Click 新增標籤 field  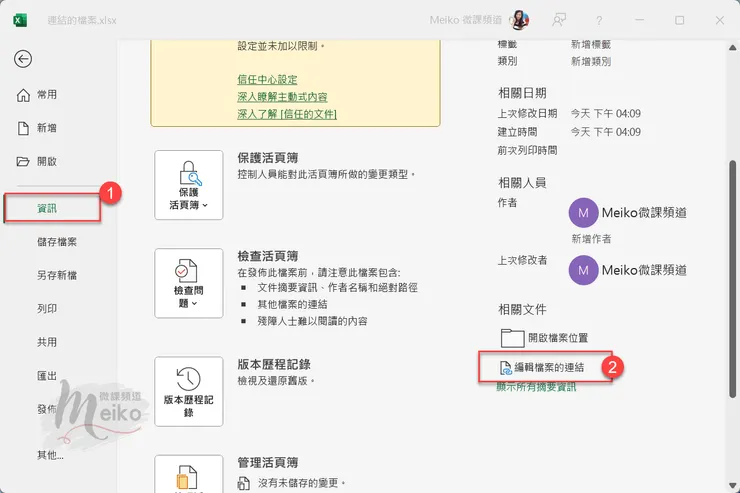pyautogui.click(x=591, y=44)
